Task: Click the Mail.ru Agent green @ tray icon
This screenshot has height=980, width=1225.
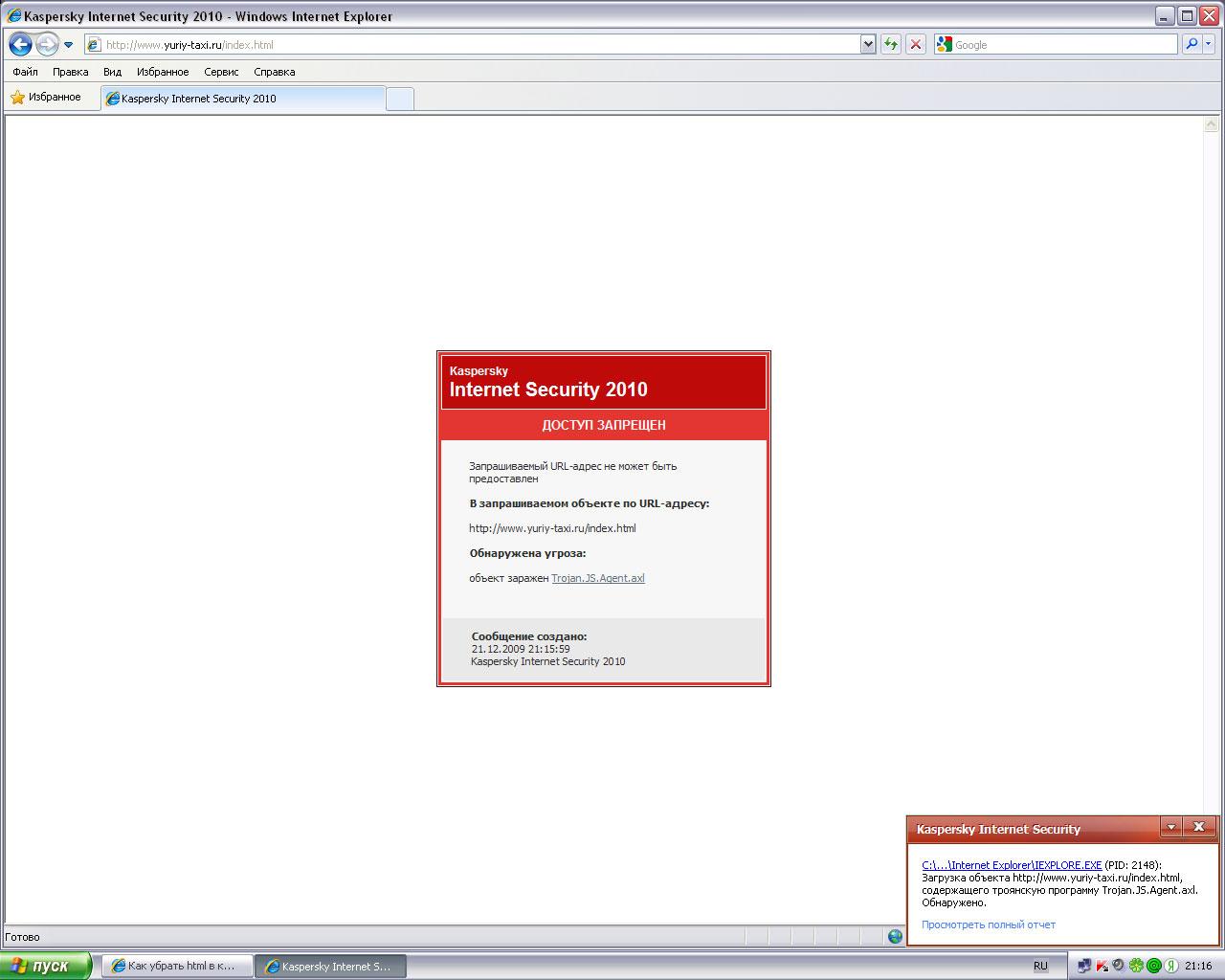Action: point(1153,967)
